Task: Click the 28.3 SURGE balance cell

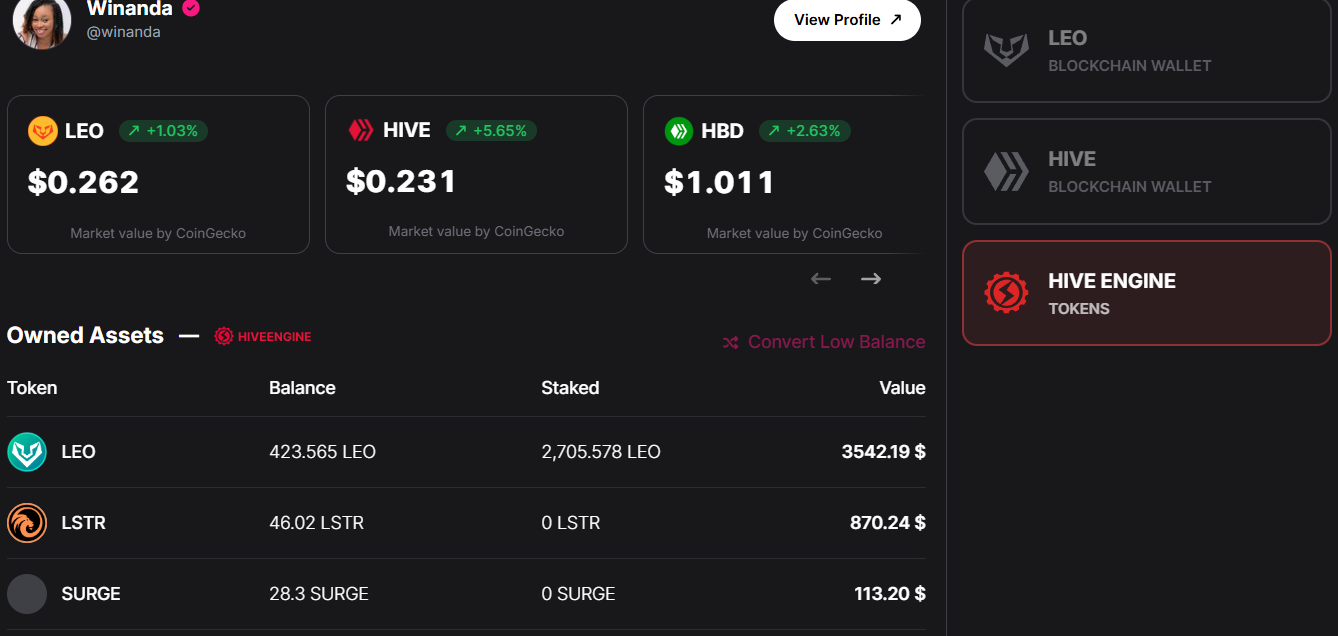Action: pos(319,594)
